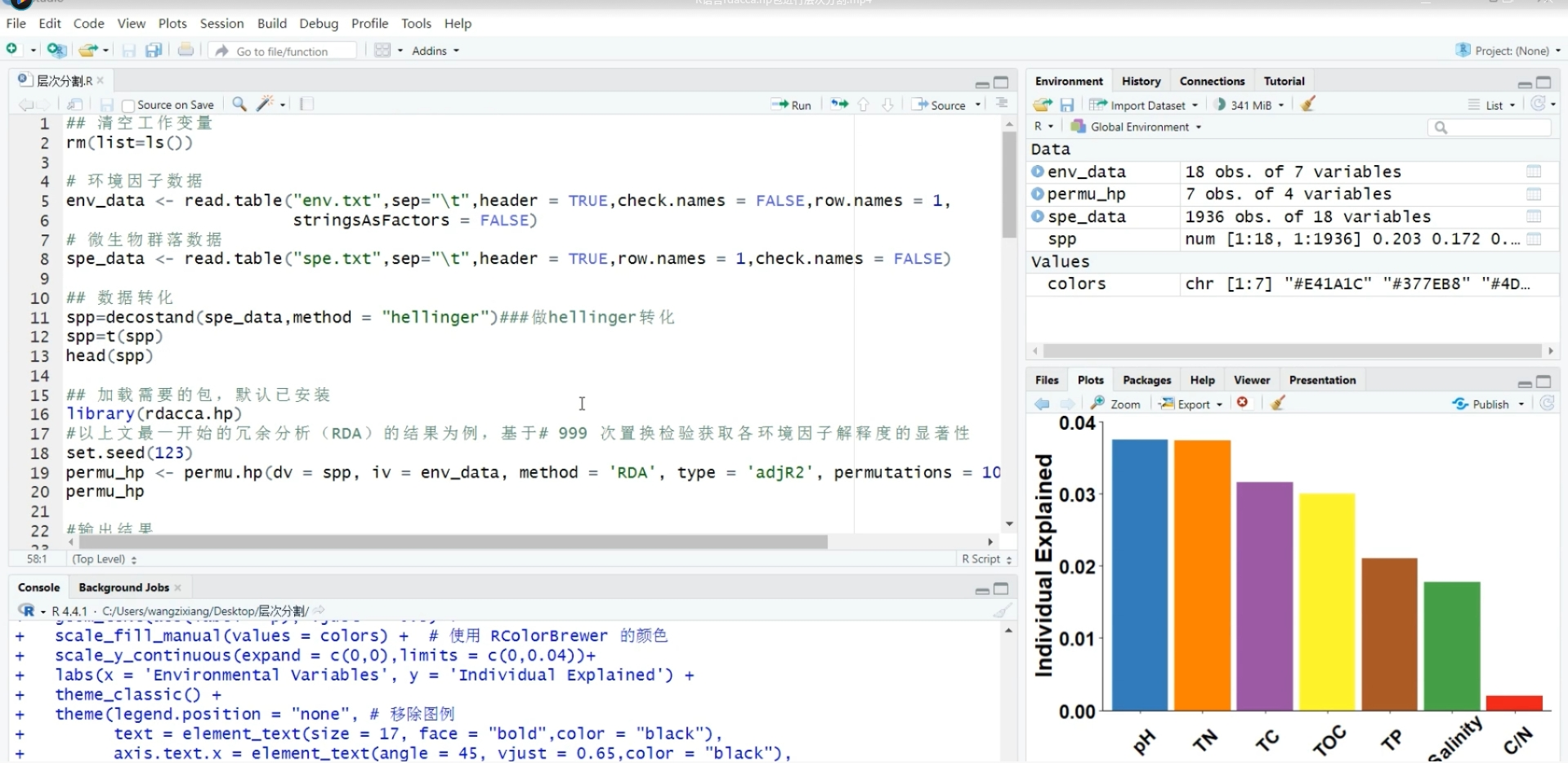Remove current plot with red X
Viewport: 1568px width, 763px height.
pos(1243,403)
